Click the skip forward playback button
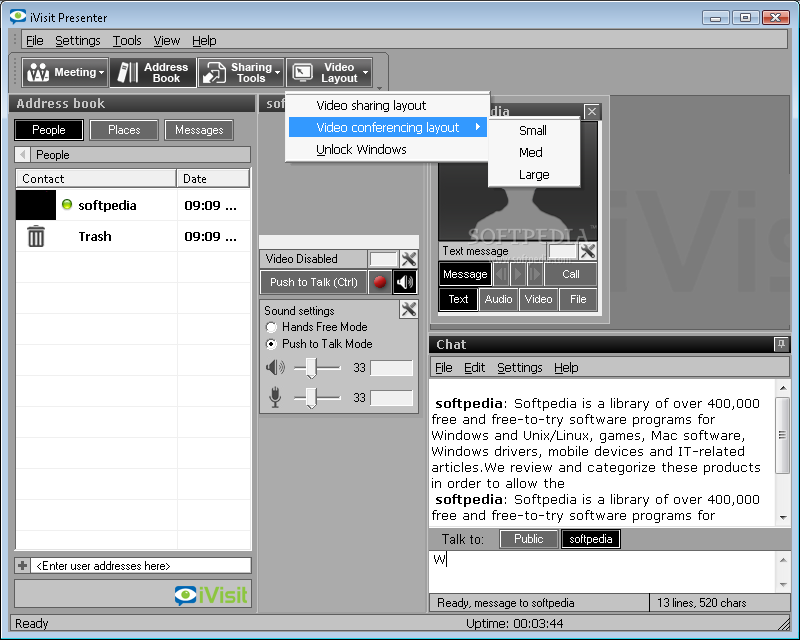800x640 pixels. coord(535,274)
